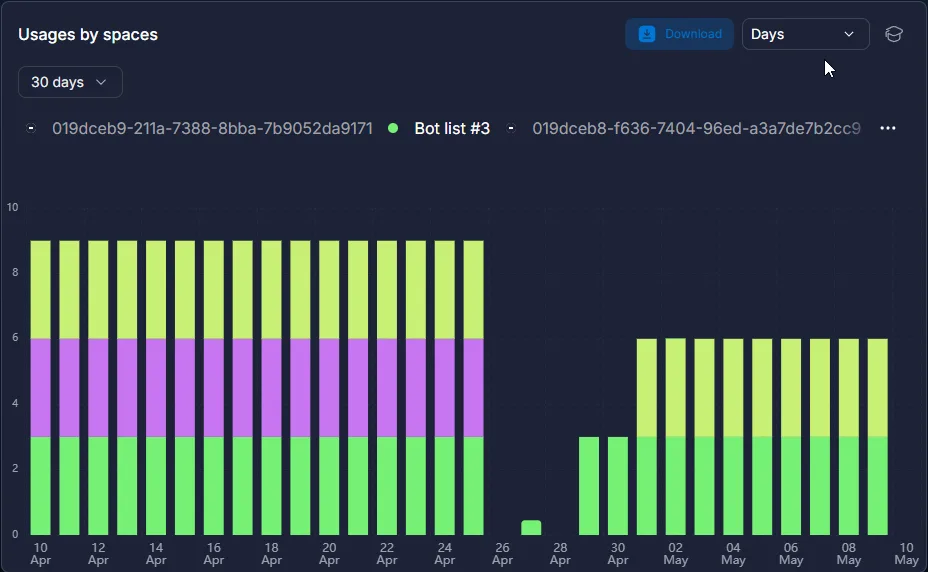Image resolution: width=928 pixels, height=572 pixels.
Task: Click the green bar for 29 Apr
Action: click(589, 486)
